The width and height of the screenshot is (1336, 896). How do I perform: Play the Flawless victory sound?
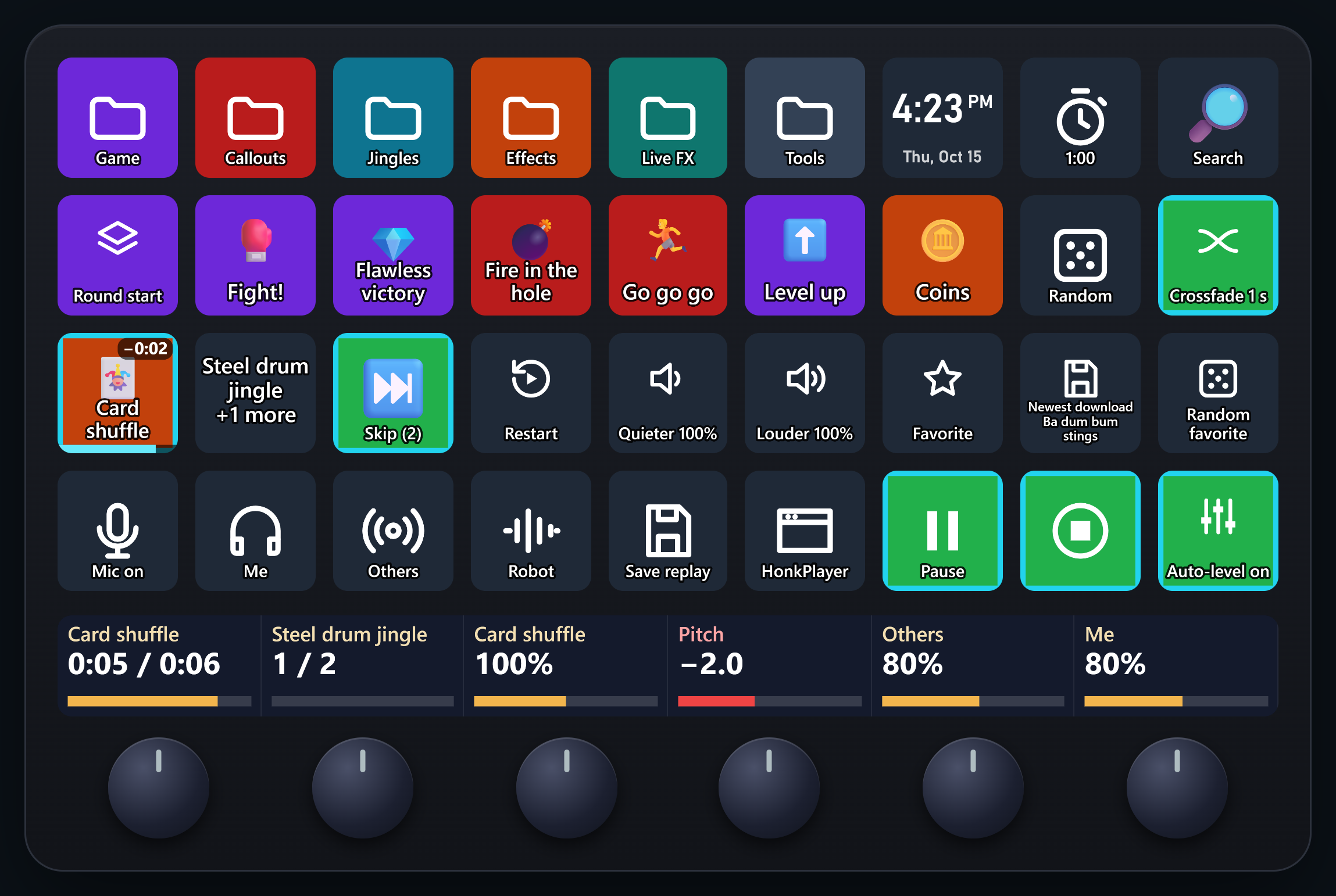pyautogui.click(x=393, y=255)
